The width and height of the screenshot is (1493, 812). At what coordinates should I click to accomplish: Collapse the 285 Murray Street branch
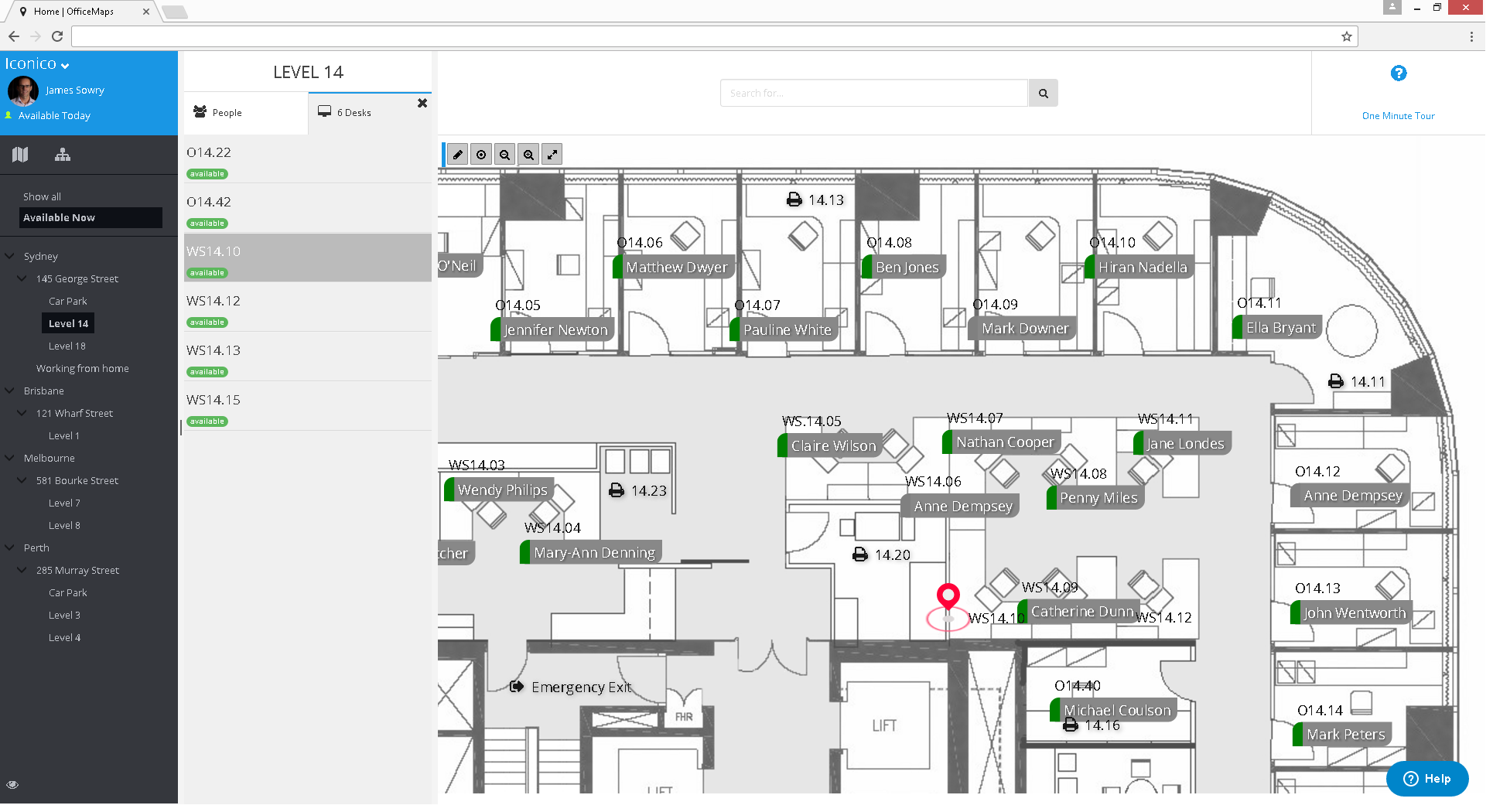[x=22, y=570]
